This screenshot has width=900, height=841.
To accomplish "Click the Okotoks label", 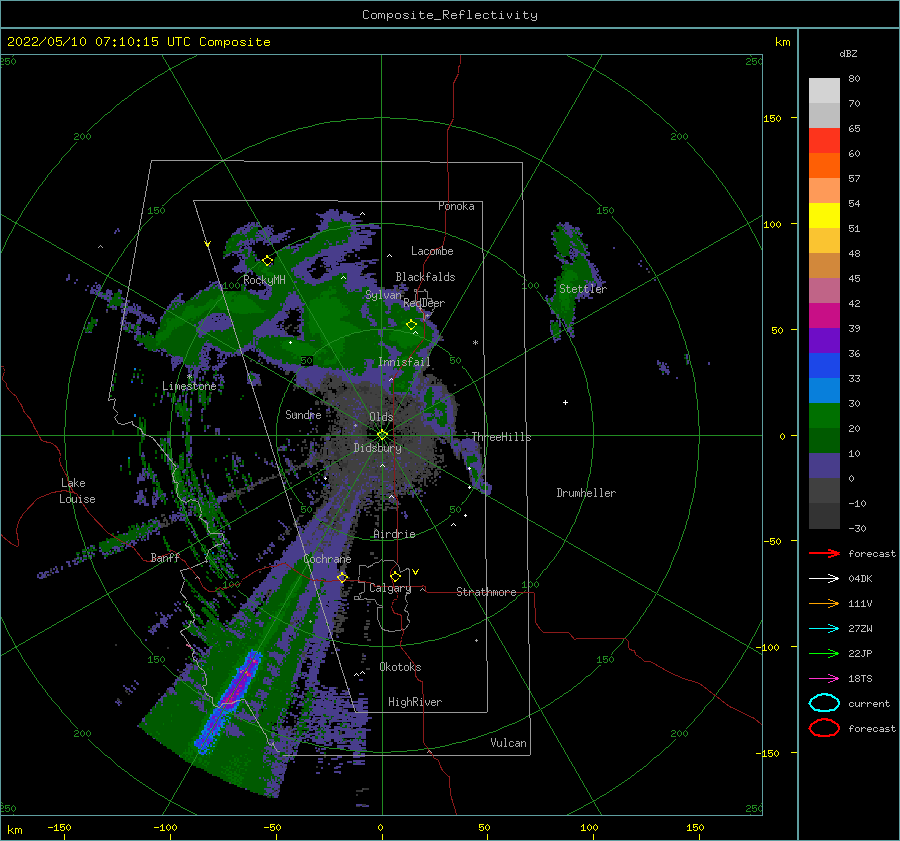I will [400, 667].
